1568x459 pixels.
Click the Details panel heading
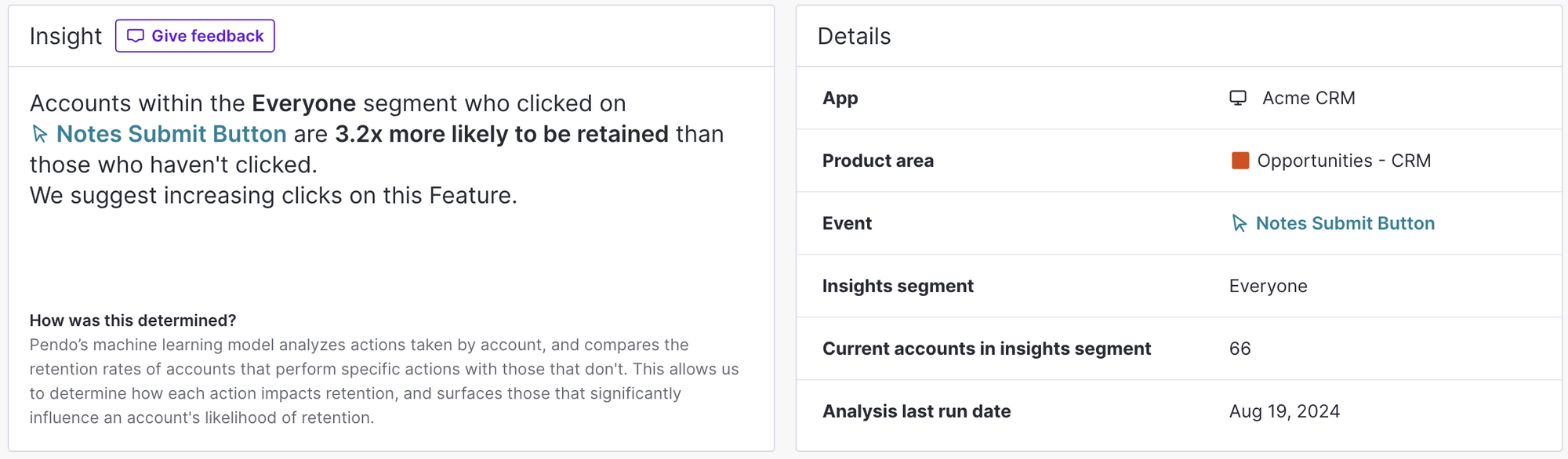pyautogui.click(x=854, y=36)
